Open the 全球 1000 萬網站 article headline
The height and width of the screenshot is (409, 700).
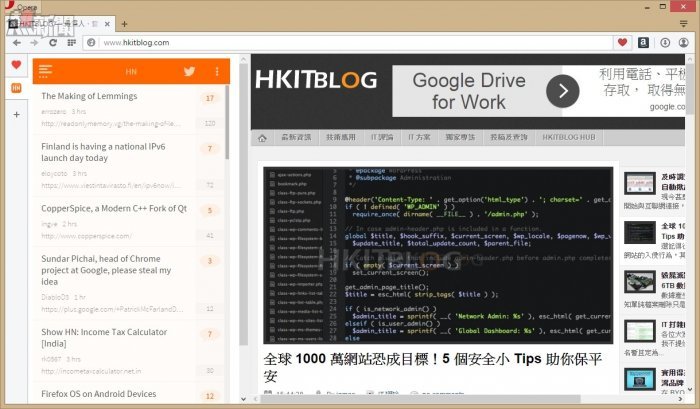point(433,367)
